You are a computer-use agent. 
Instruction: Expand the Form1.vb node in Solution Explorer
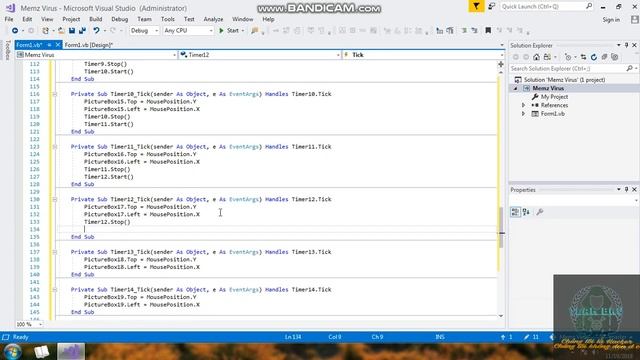[524, 114]
